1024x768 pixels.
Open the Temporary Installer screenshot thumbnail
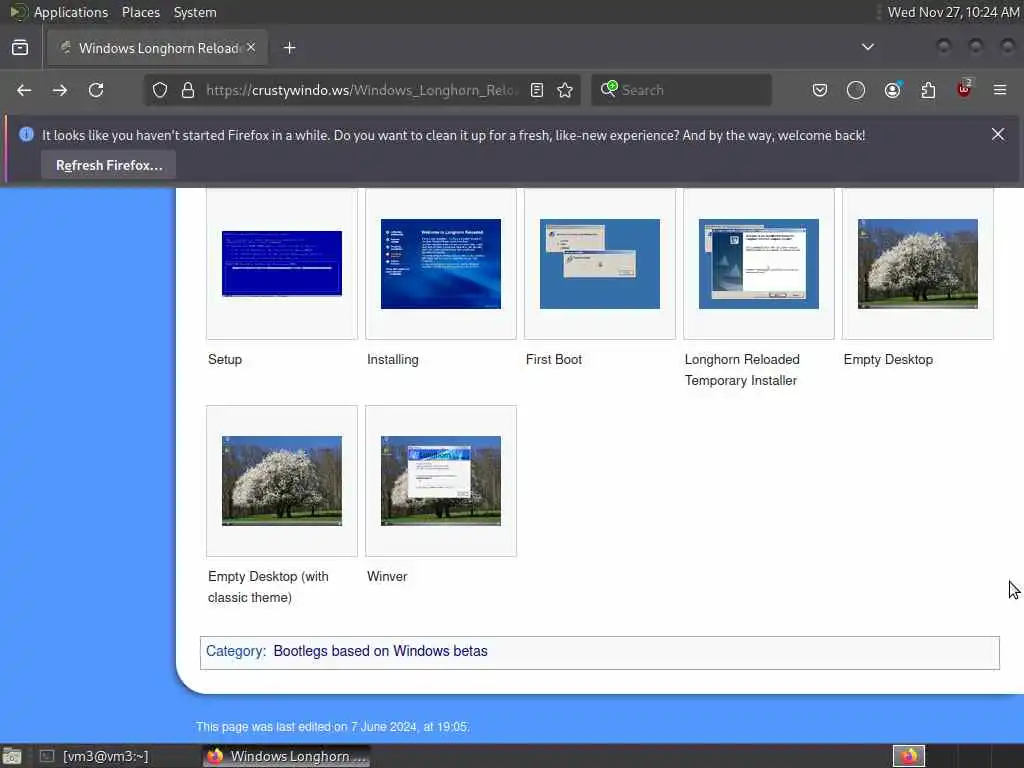pos(759,264)
